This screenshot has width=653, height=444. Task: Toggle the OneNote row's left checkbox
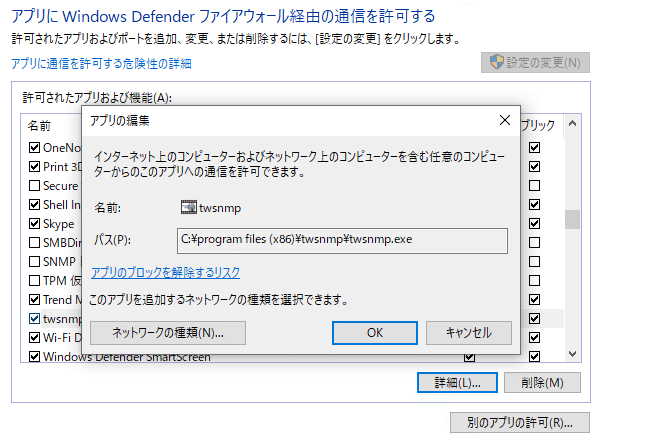35,147
